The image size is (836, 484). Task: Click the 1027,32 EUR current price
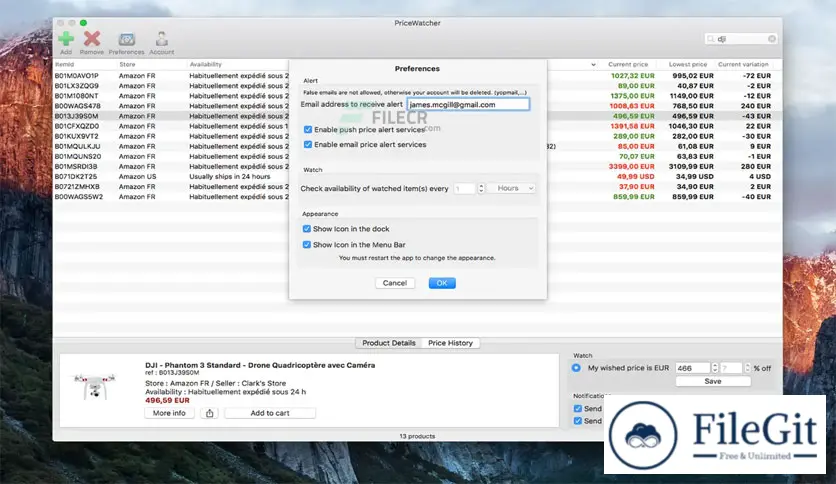pyautogui.click(x=632, y=76)
